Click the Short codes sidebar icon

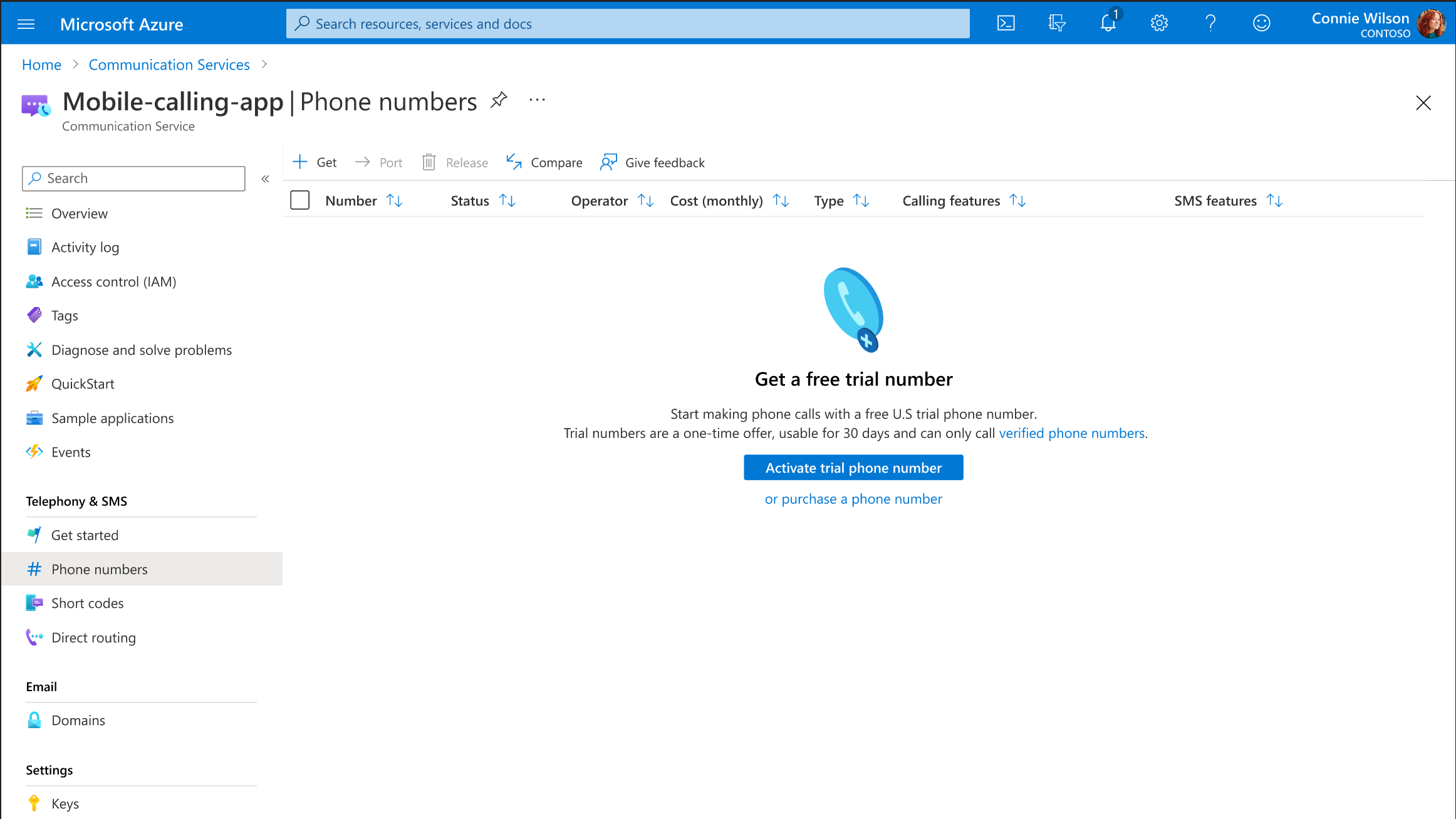(36, 602)
